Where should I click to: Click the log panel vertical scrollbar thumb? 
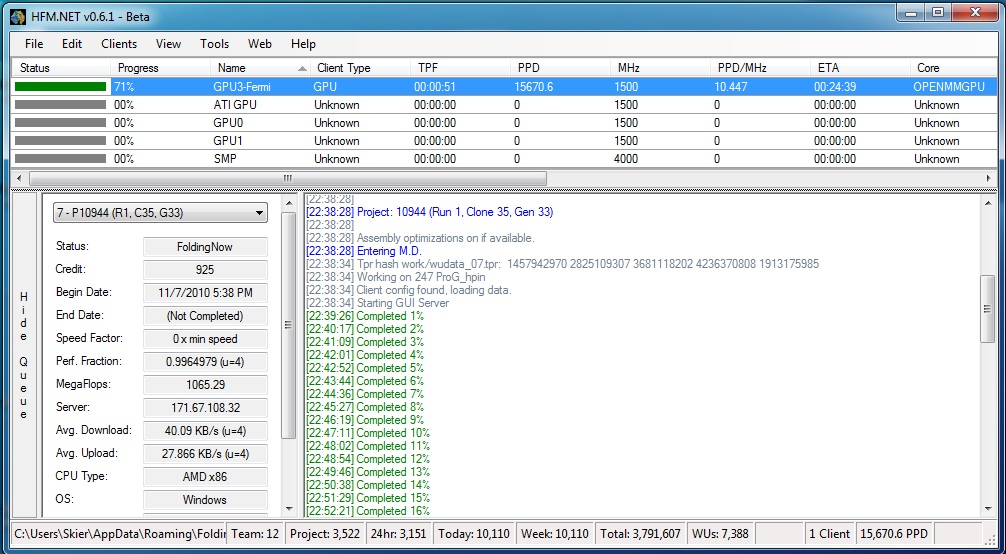988,308
